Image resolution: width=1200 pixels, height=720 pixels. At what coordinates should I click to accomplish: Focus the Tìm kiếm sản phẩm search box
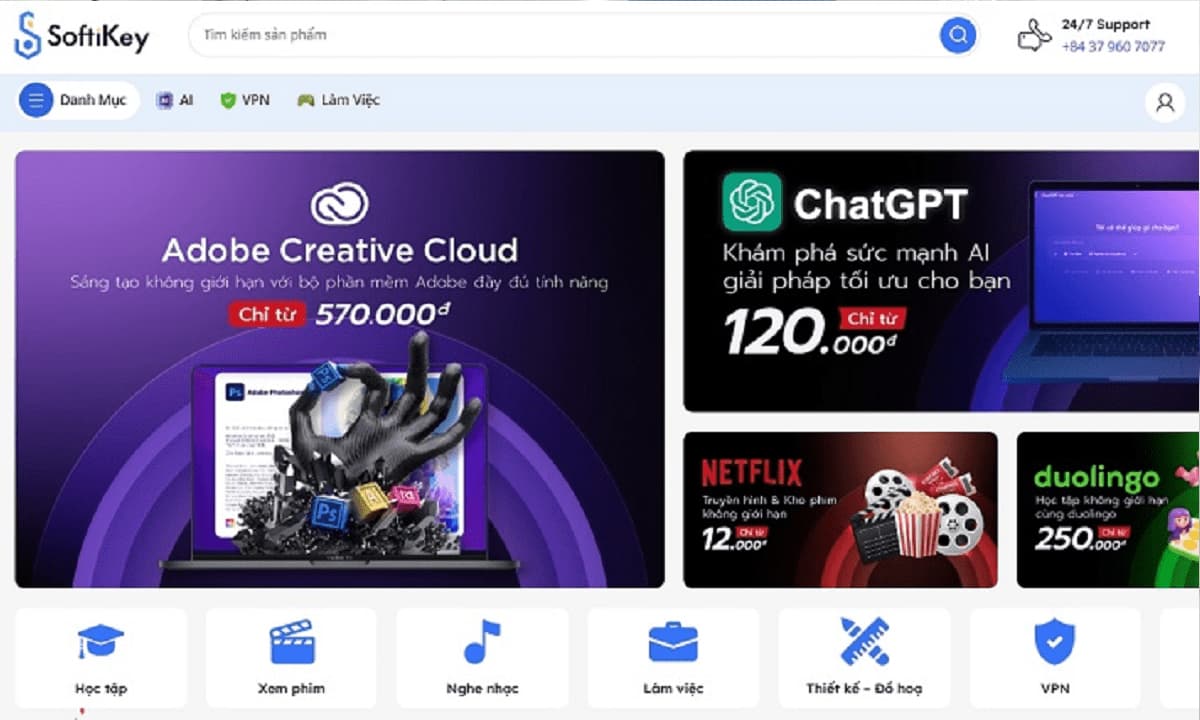tap(560, 35)
